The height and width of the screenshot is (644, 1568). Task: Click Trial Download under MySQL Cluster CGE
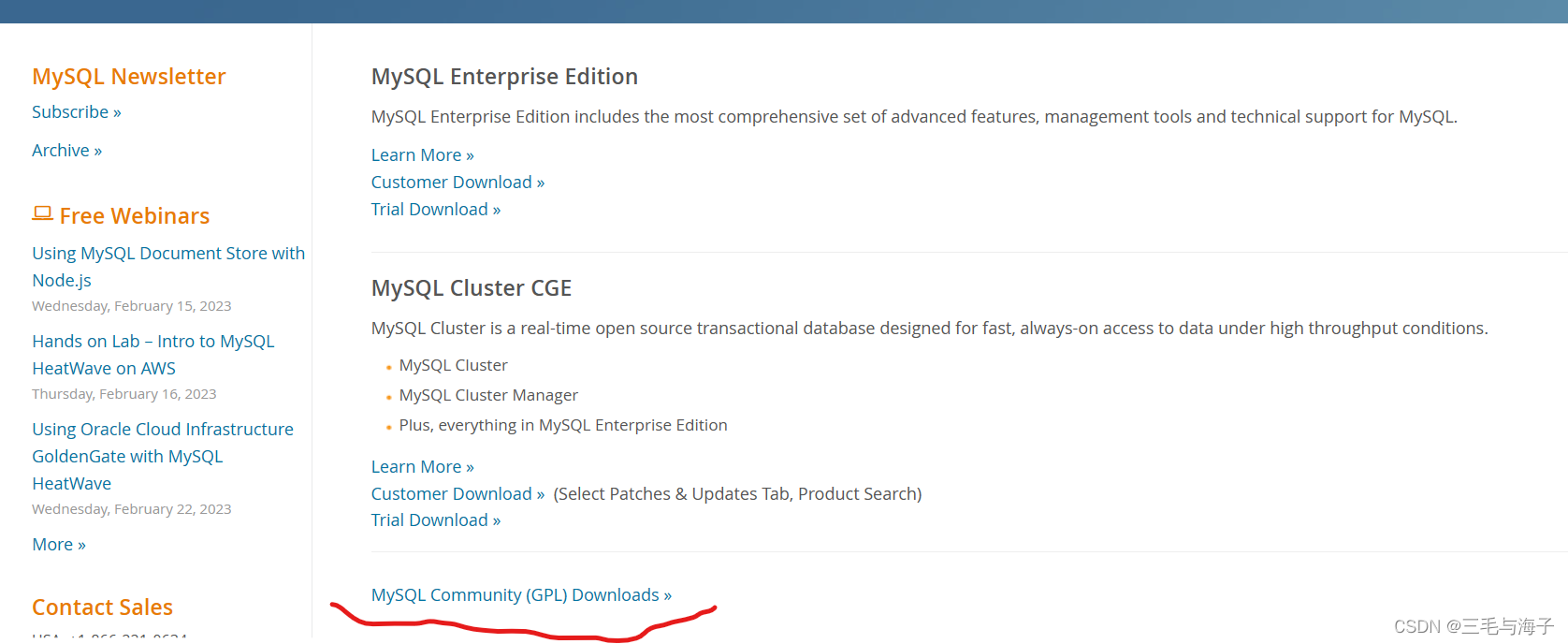(x=436, y=520)
